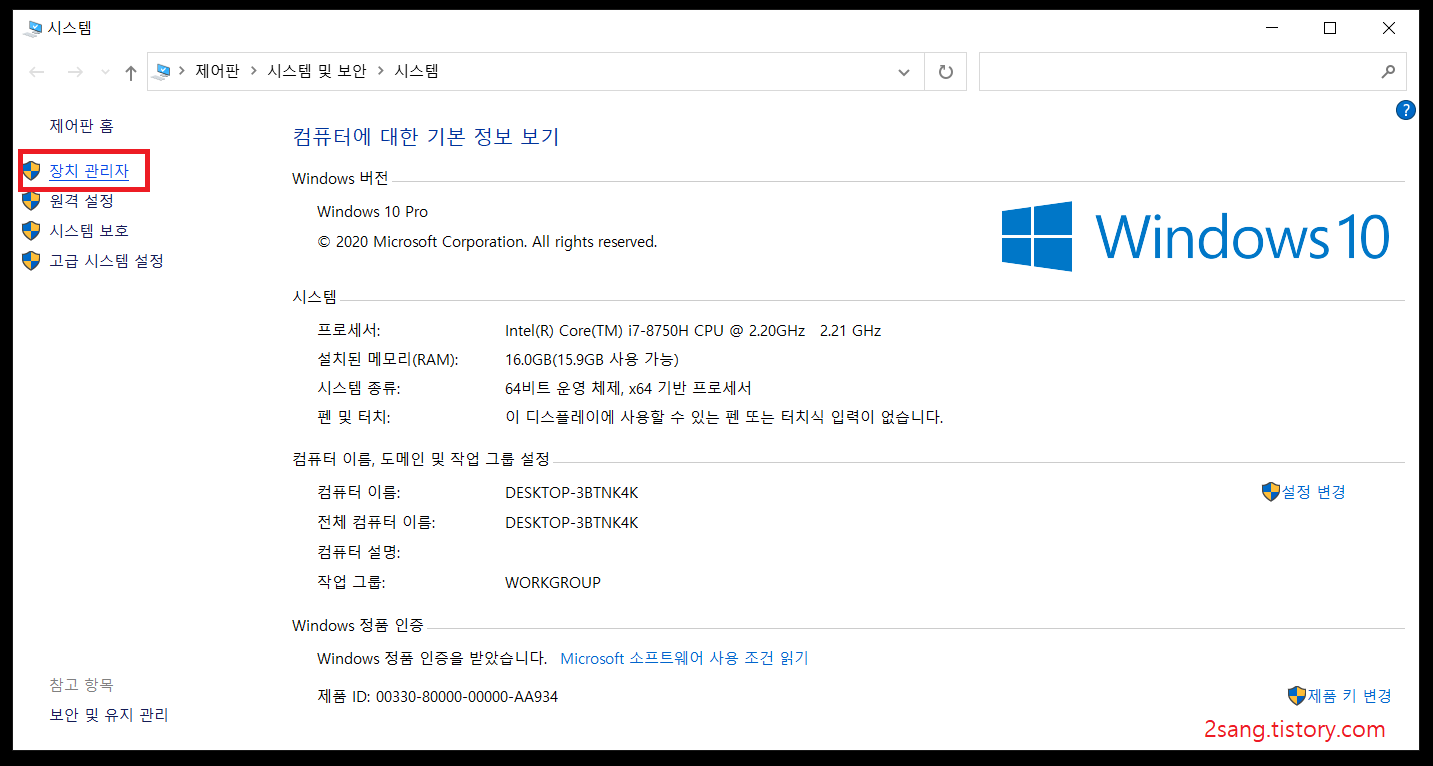Click 제품 키 변경 link

tap(1350, 696)
